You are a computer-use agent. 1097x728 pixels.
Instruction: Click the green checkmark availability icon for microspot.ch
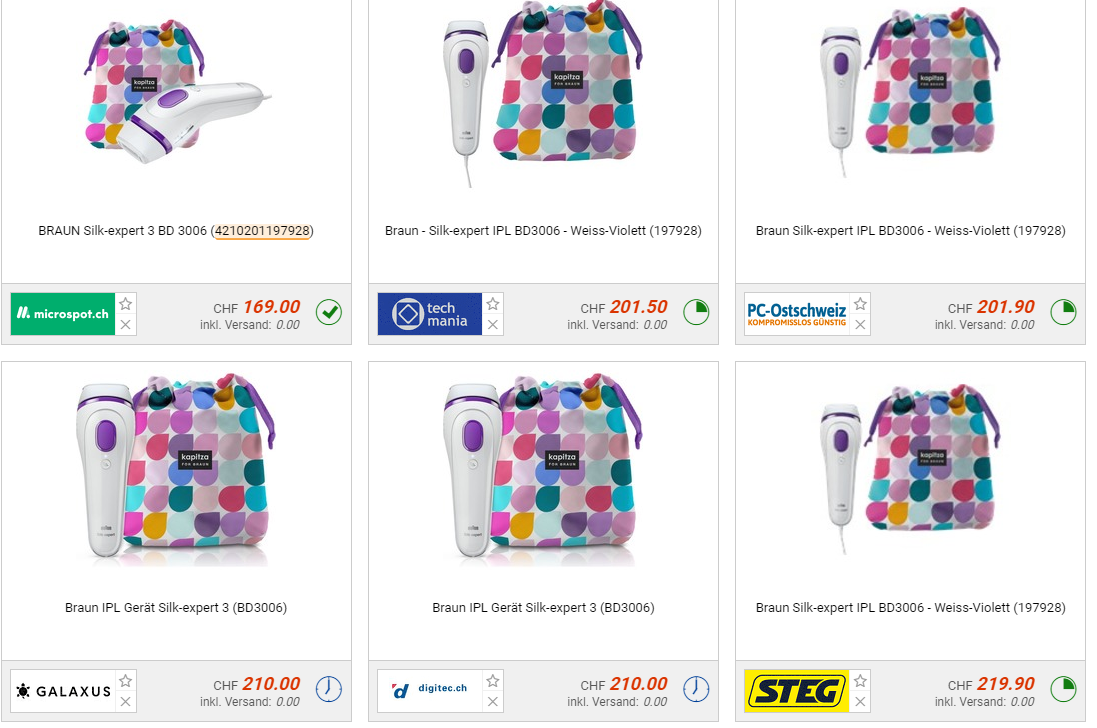click(x=329, y=313)
